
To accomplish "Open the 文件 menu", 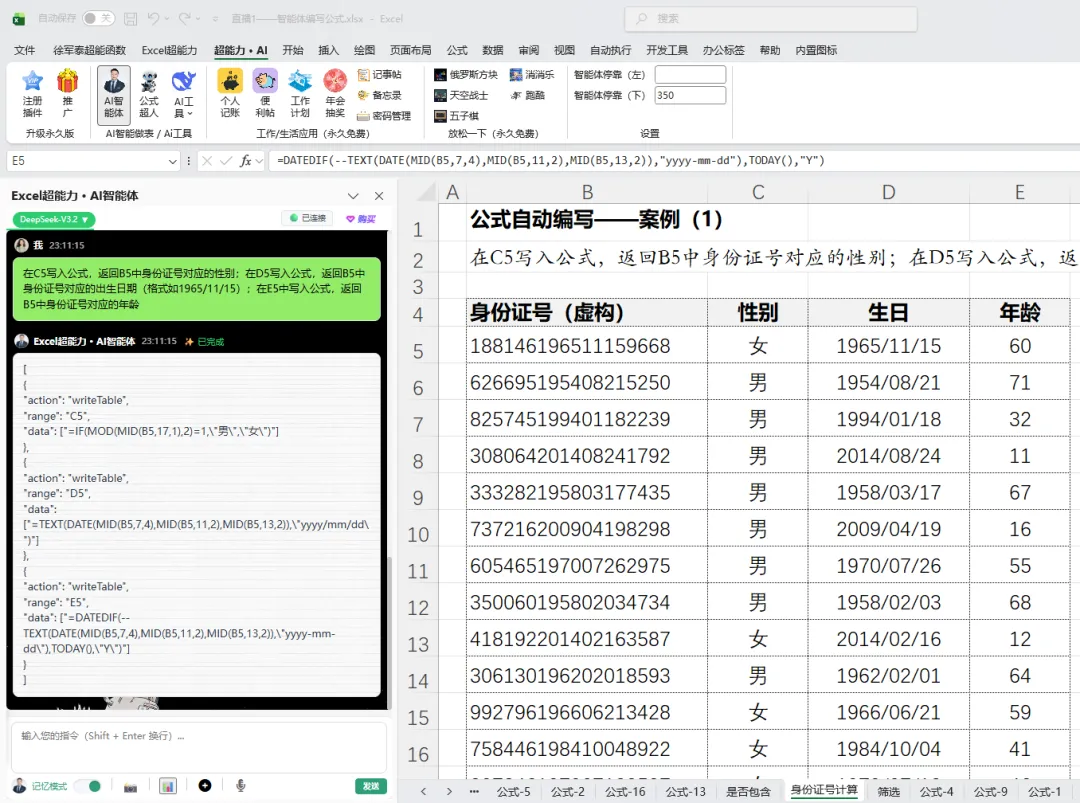I will [x=24, y=50].
